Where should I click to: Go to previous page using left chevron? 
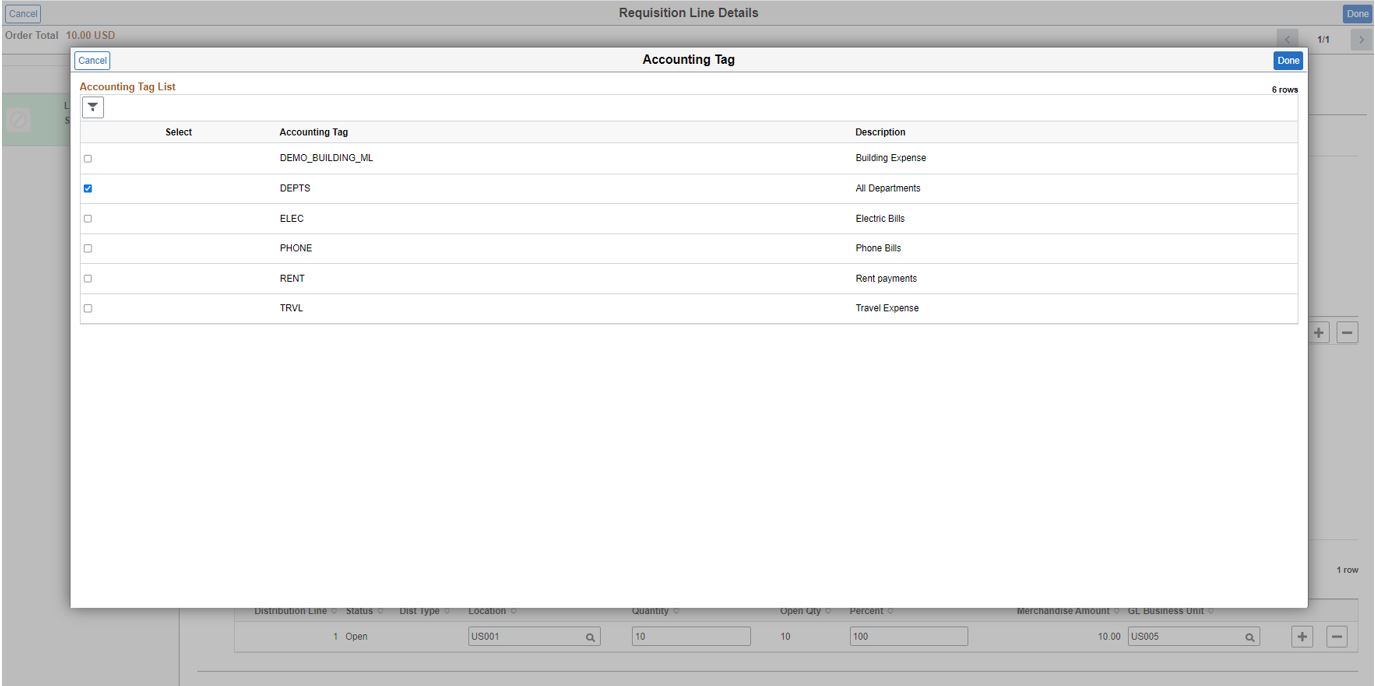point(1285,37)
